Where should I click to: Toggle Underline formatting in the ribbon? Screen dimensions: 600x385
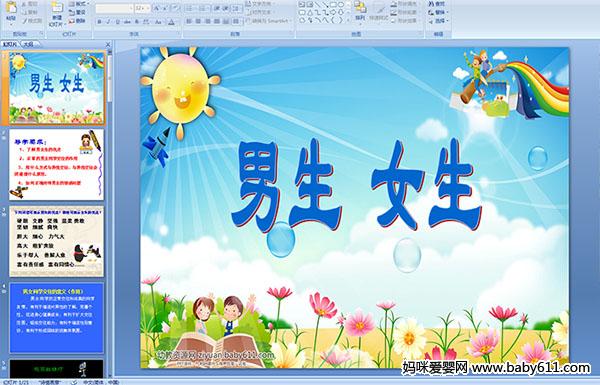pyautogui.click(x=118, y=22)
